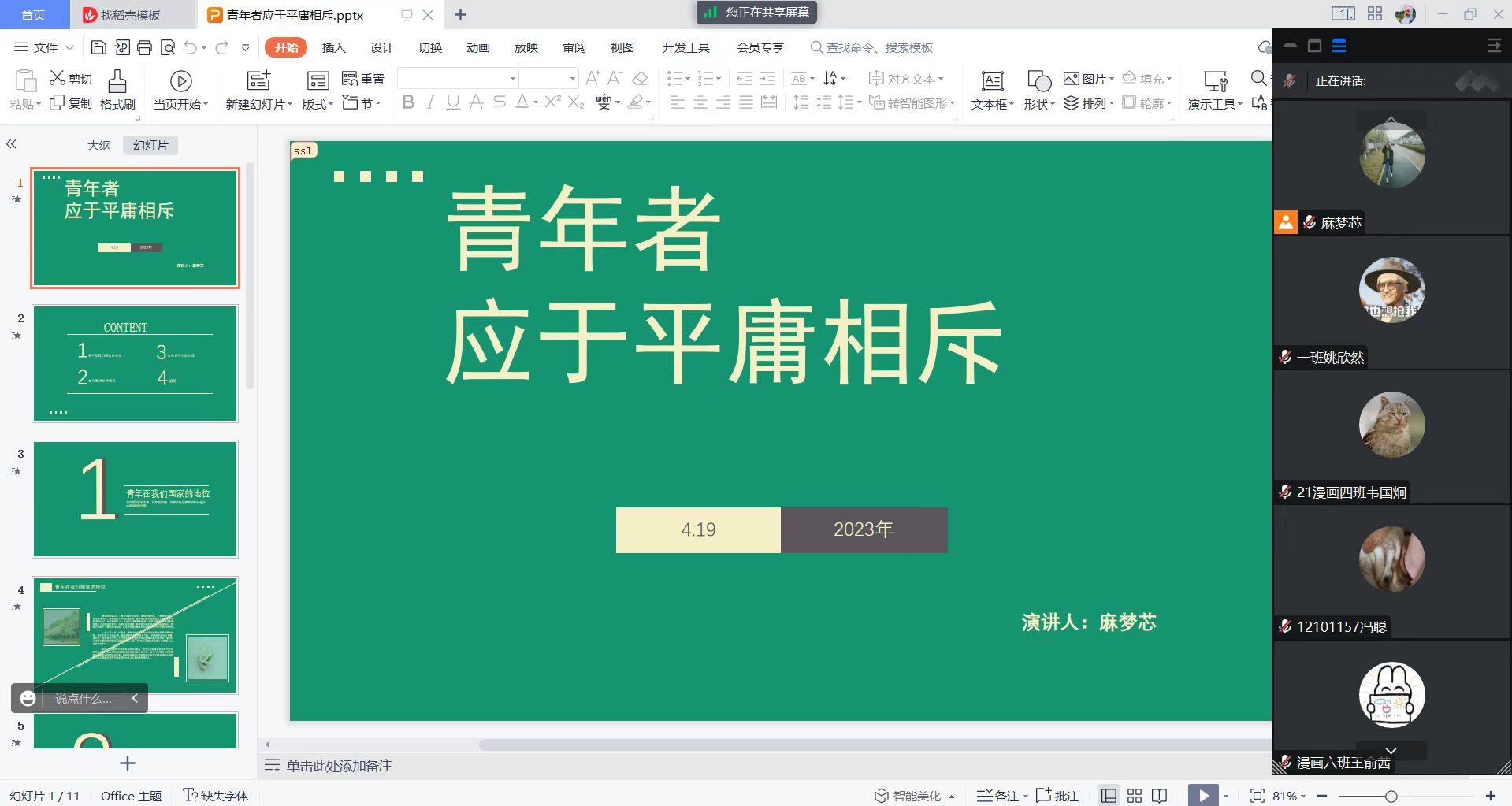Open the Transitions (切换) ribbon tab
This screenshot has height=806, width=1512.
(429, 47)
